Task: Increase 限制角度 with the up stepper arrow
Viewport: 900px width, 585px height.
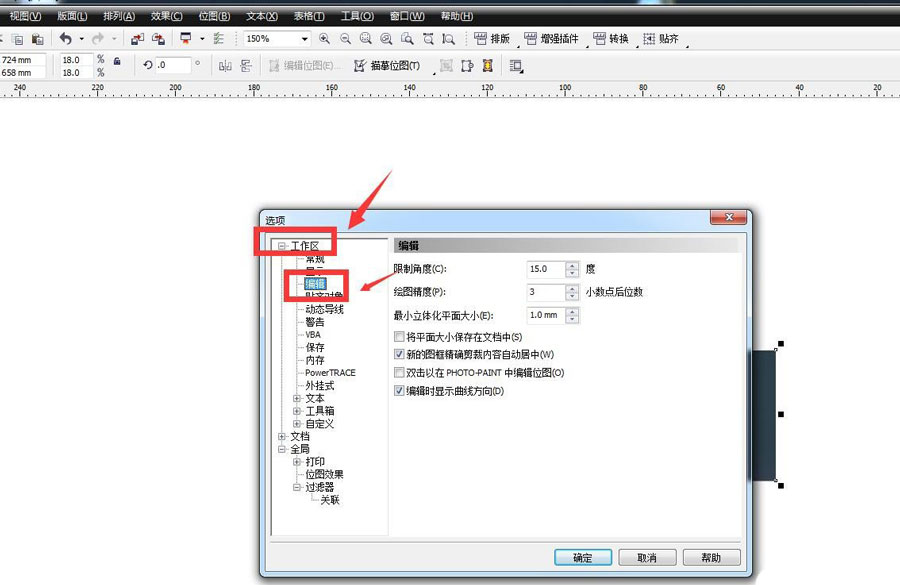Action: pyautogui.click(x=571, y=264)
